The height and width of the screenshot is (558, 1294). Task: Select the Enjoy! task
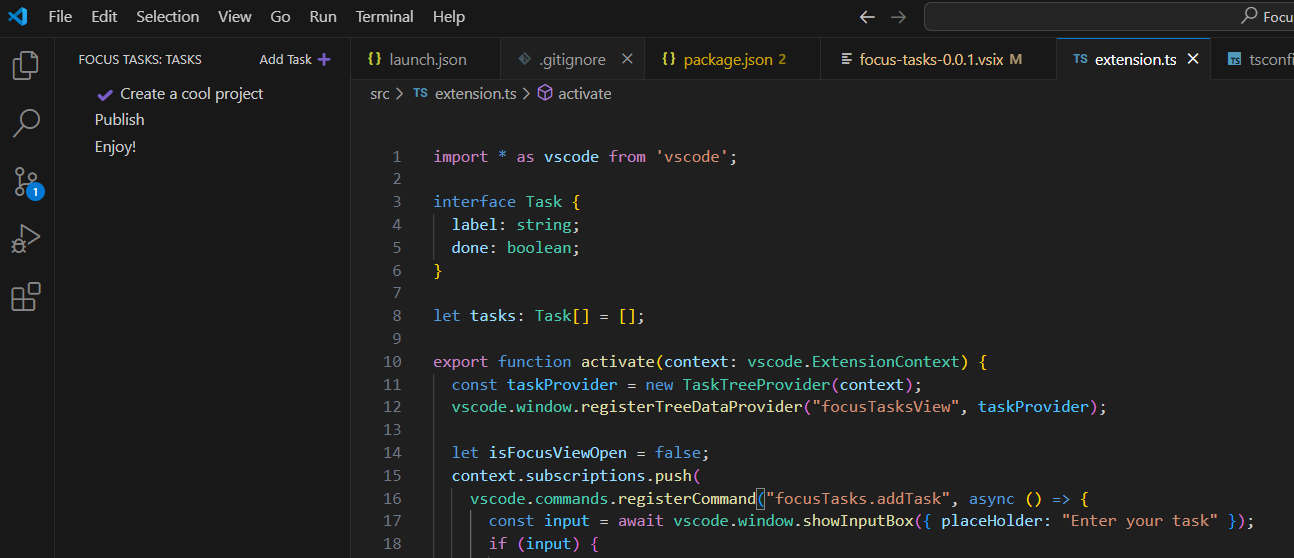[202, 147]
